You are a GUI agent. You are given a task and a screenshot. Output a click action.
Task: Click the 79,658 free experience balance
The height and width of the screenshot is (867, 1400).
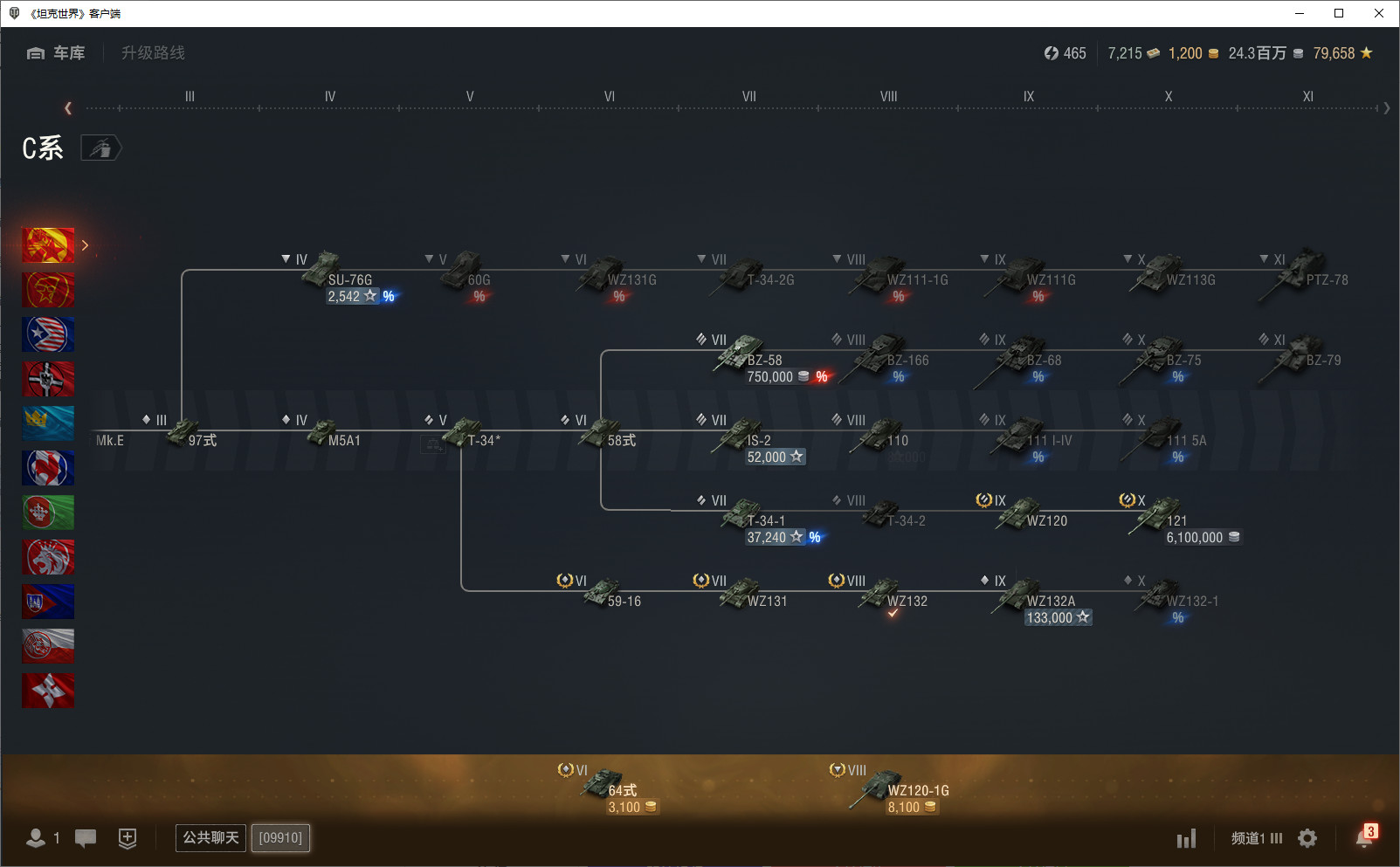click(x=1343, y=53)
